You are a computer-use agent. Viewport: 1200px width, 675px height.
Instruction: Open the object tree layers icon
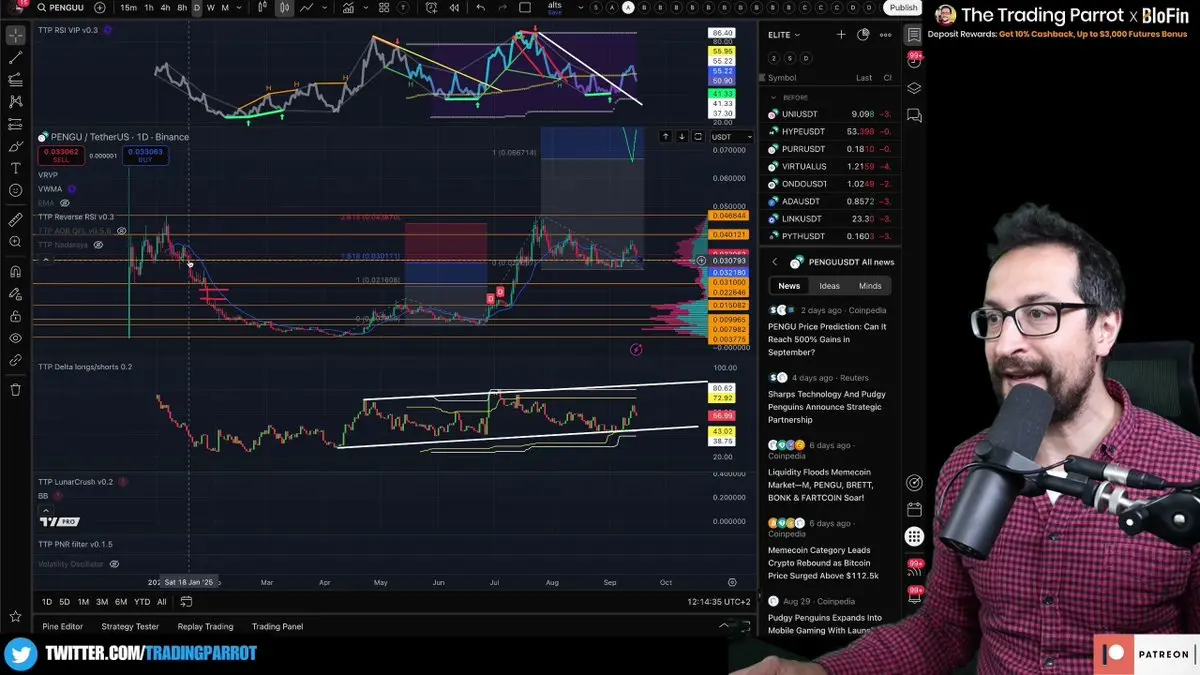[x=914, y=88]
